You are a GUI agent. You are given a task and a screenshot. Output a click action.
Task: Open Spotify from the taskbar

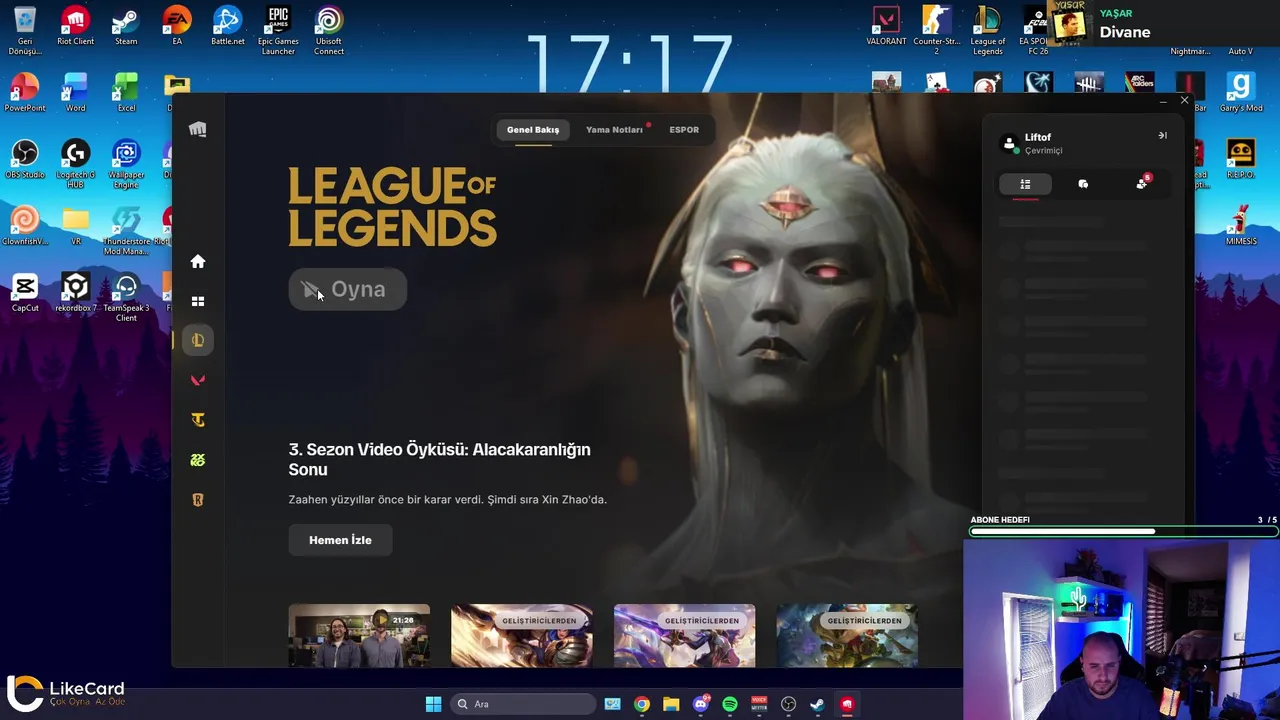pos(730,704)
